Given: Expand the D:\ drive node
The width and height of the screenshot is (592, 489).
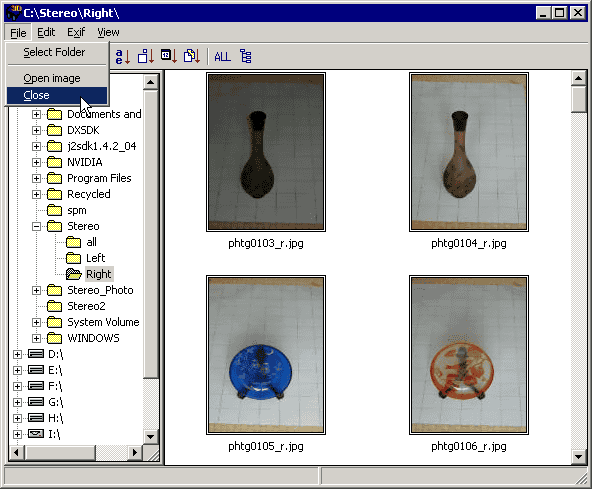Looking at the screenshot, I should click(x=17, y=354).
